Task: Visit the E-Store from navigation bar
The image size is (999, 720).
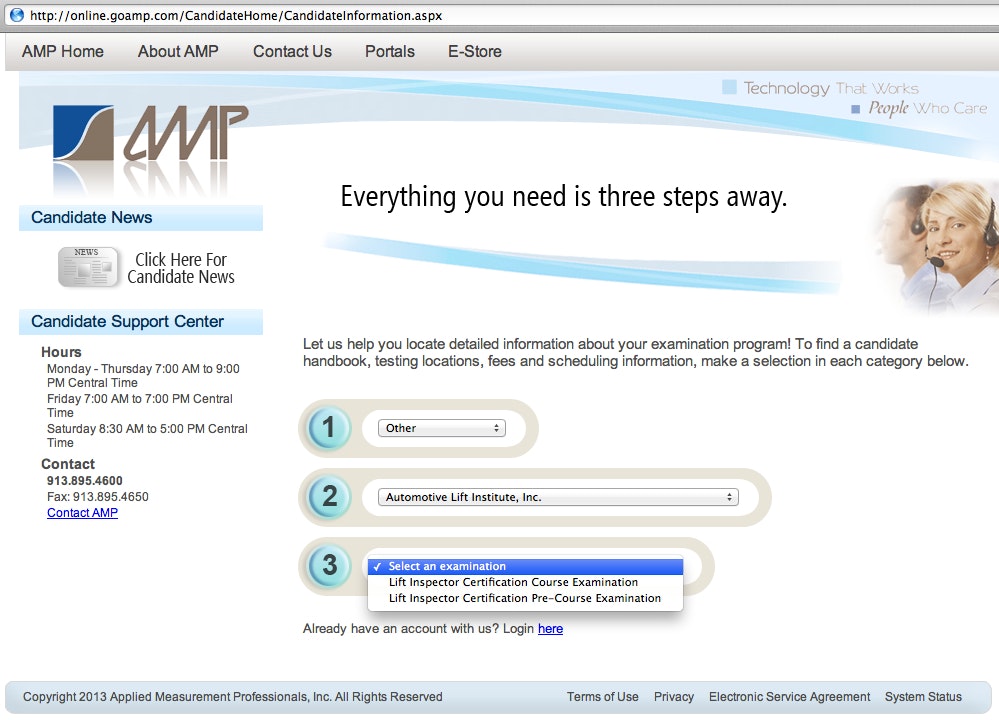Action: tap(475, 51)
